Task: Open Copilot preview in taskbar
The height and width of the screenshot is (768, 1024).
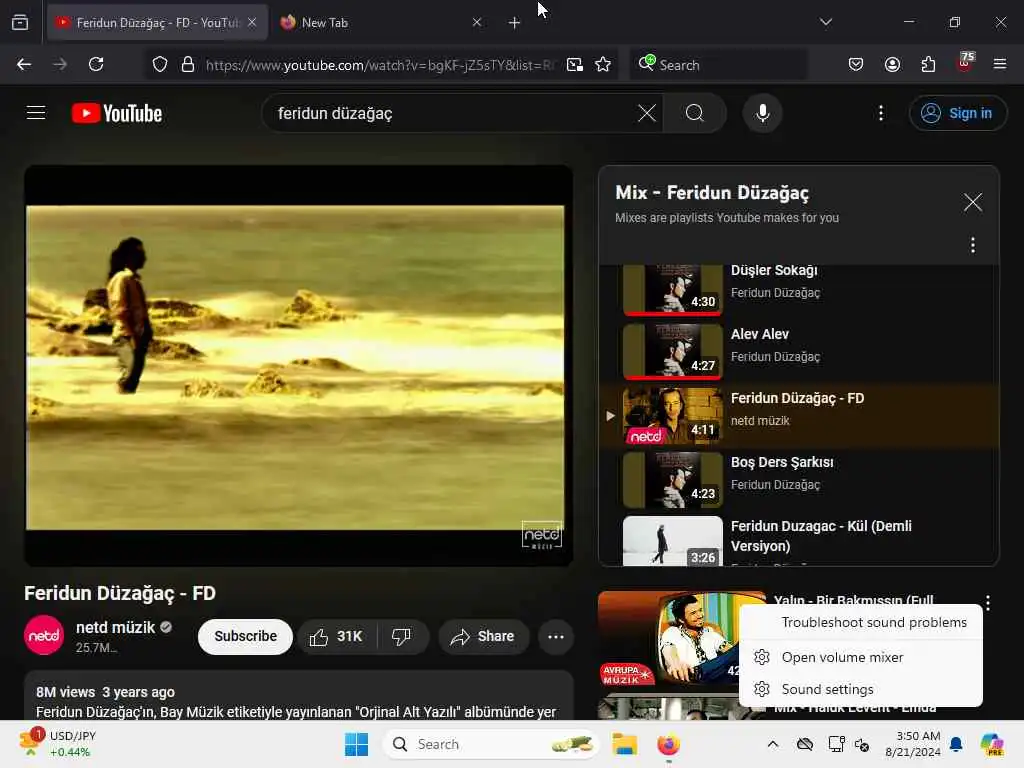Action: pyautogui.click(x=992, y=744)
